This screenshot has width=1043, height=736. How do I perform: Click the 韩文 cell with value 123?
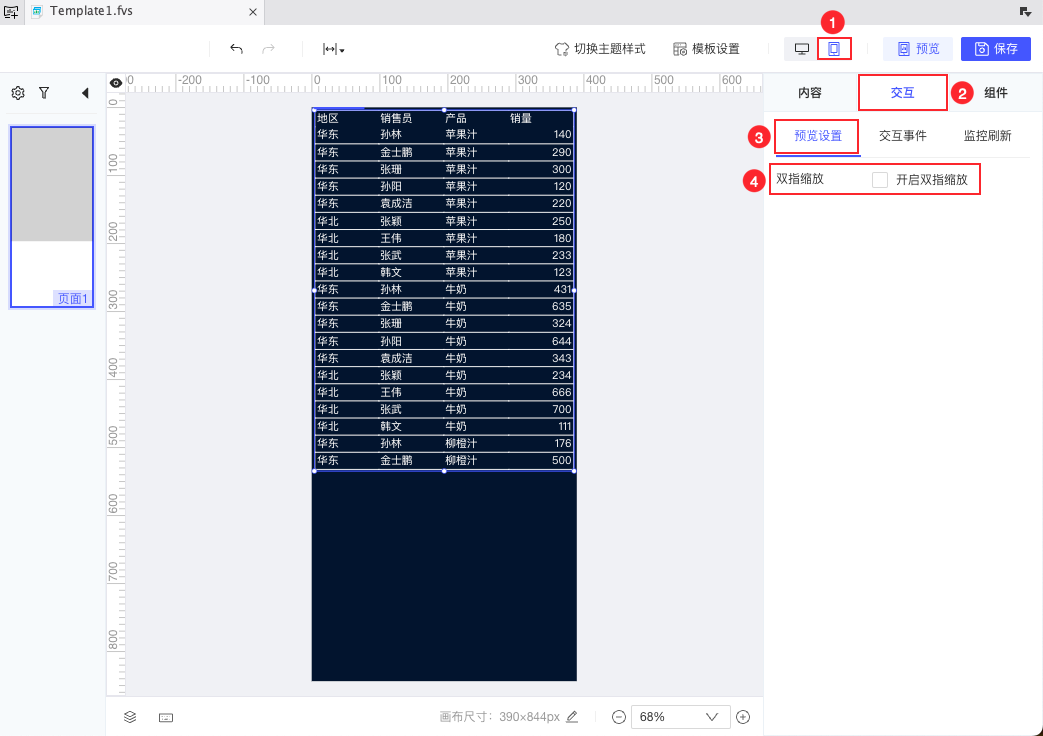coord(390,272)
